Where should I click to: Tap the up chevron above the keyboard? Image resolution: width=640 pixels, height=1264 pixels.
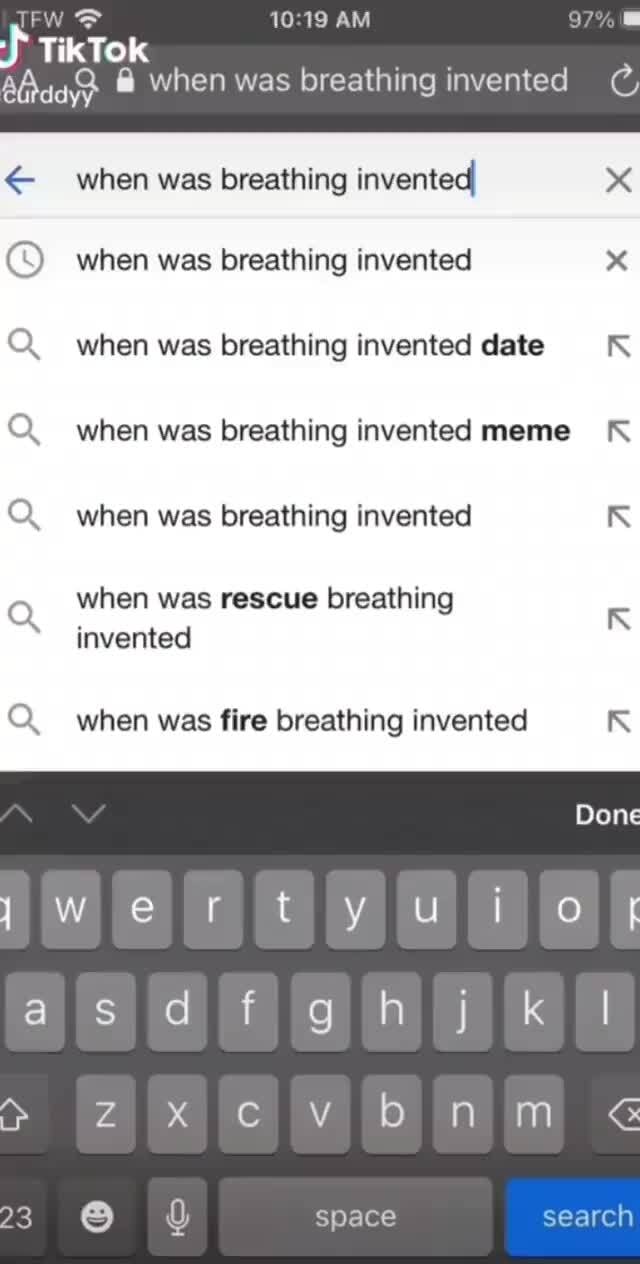pyautogui.click(x=17, y=814)
